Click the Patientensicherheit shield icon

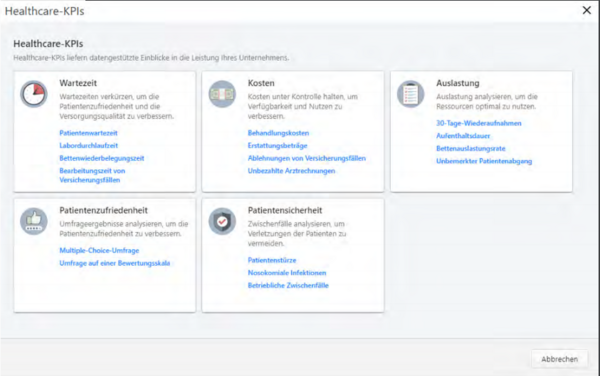(222, 221)
